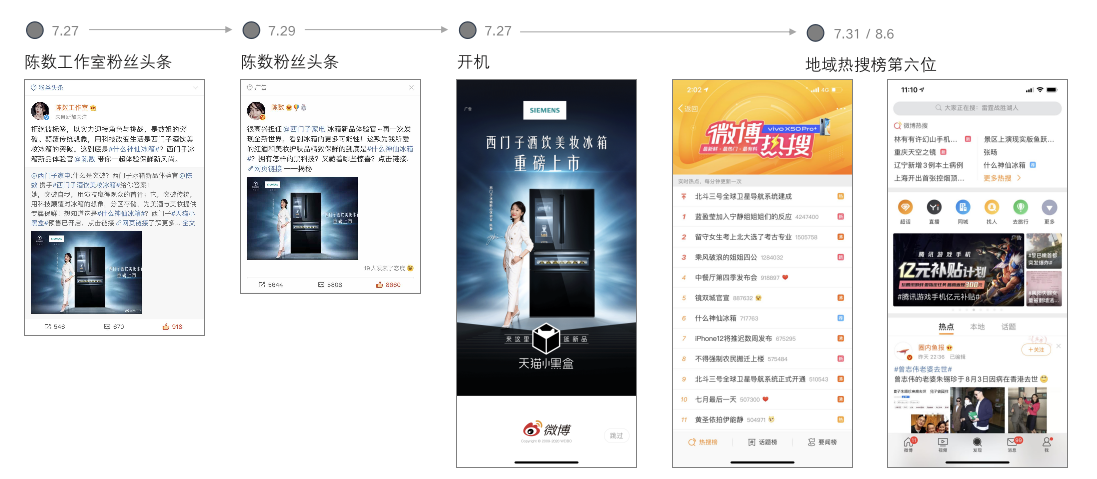The width and height of the screenshot is (1097, 479).
Task: Select the 话题 feed tab
Action: (x=1009, y=327)
